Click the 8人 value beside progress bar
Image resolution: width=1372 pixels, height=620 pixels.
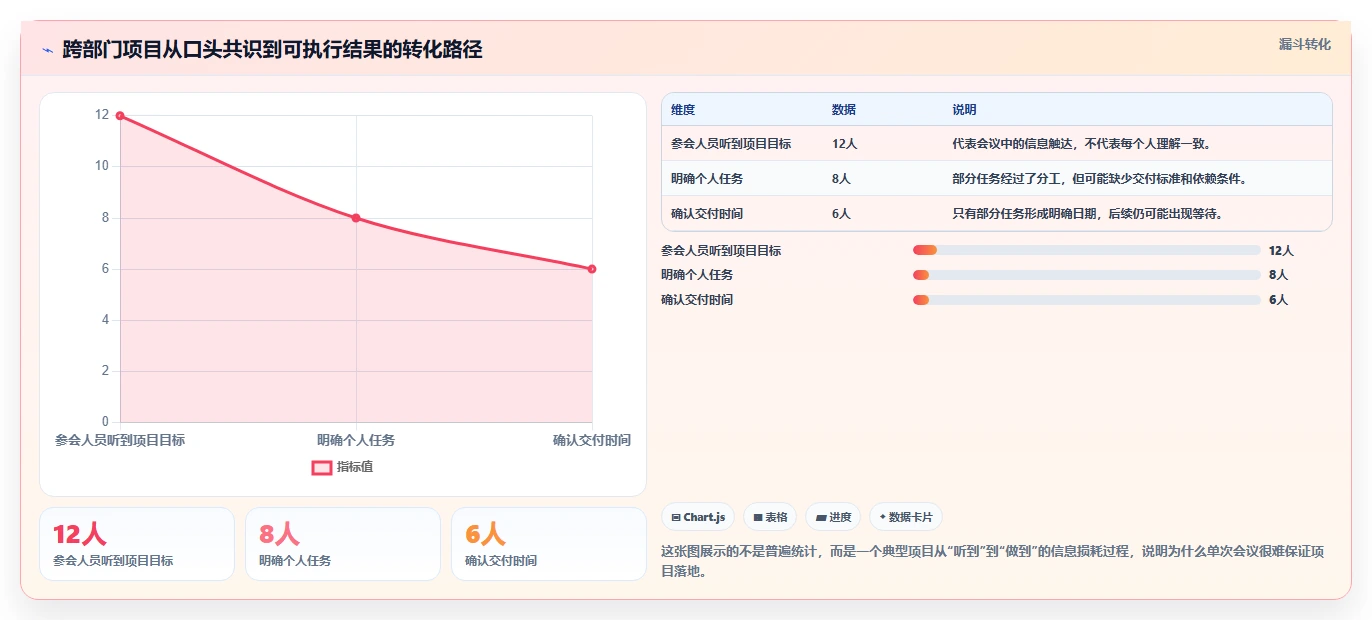(1278, 275)
